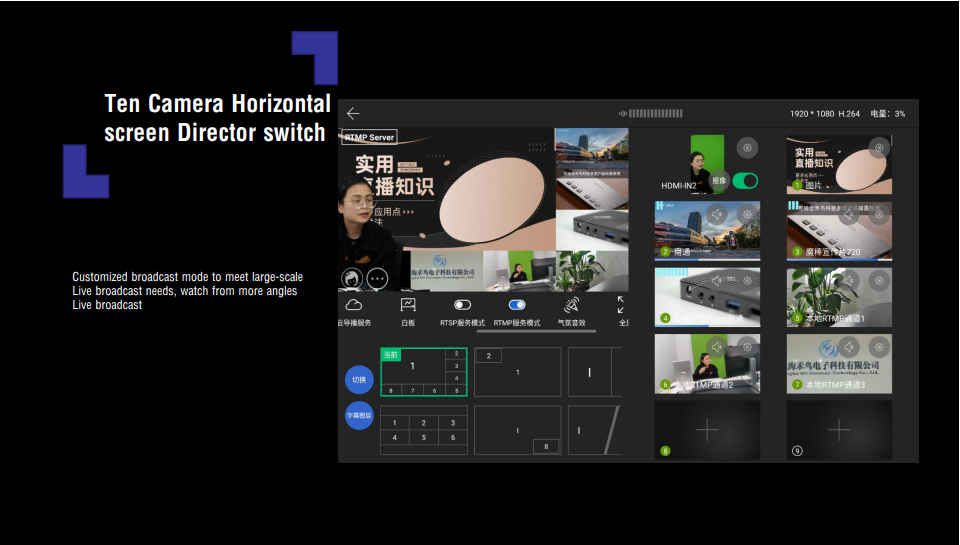Select the layout with window 2 top-left
Image resolution: width=960 pixels, height=545 pixels.
coord(517,372)
